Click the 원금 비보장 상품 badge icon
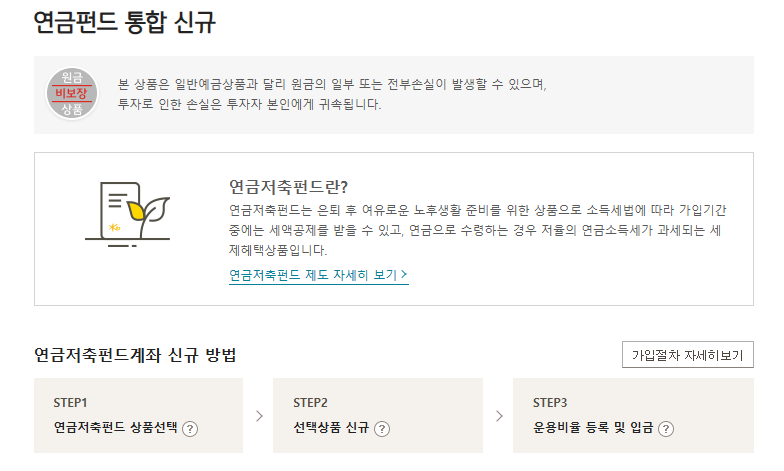The image size is (784, 471). click(71, 93)
